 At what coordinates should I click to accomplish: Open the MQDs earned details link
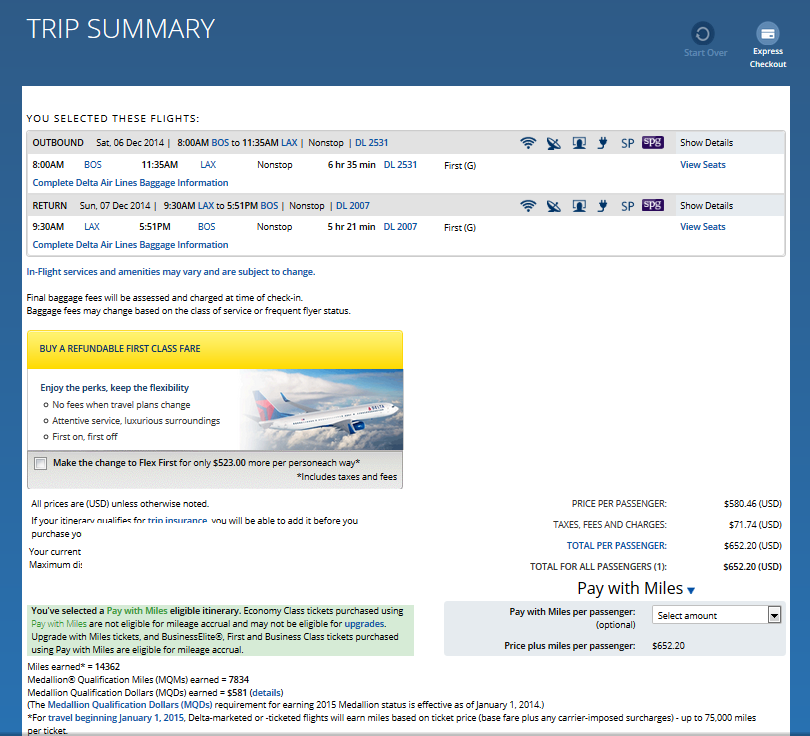point(266,692)
